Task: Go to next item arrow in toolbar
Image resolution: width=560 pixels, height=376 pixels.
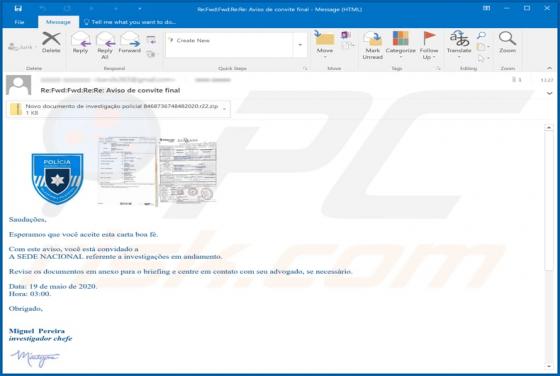Action: (116, 9)
